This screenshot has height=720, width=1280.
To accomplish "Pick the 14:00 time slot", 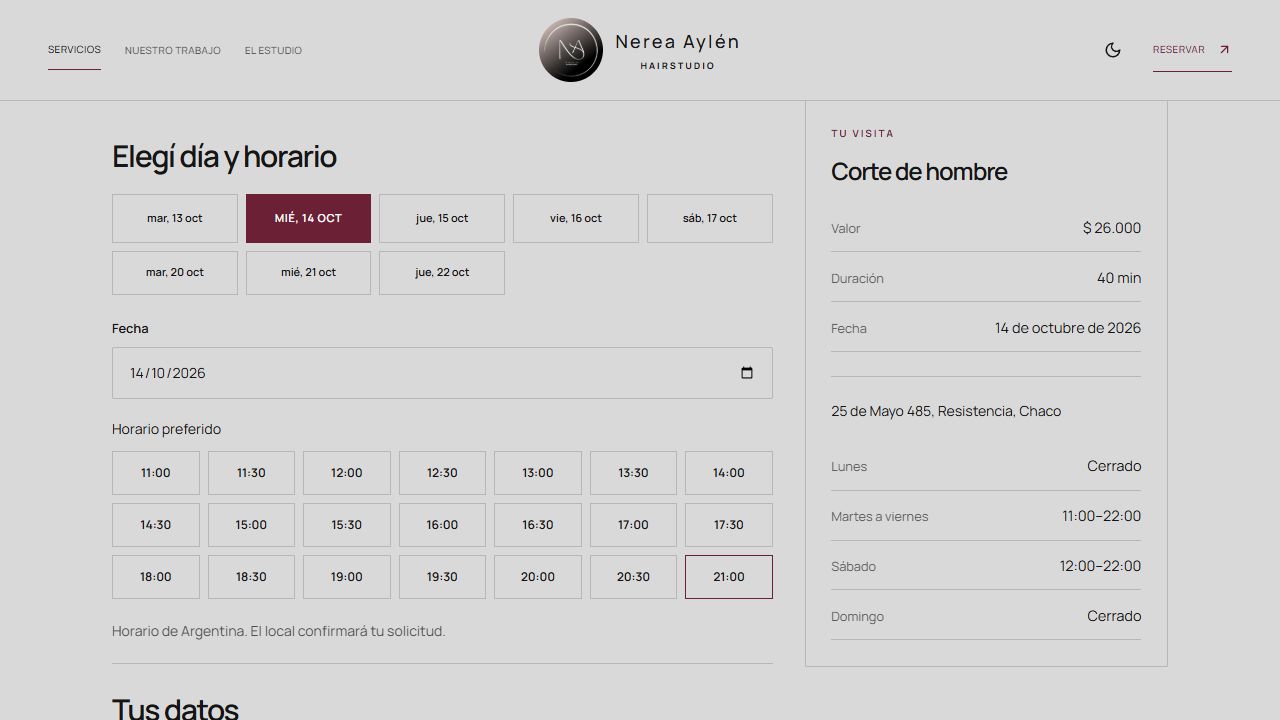I will point(729,473).
